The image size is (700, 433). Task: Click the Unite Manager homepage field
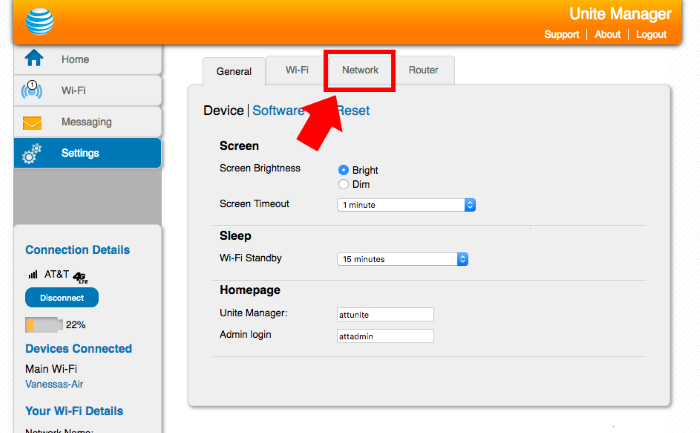click(x=385, y=314)
